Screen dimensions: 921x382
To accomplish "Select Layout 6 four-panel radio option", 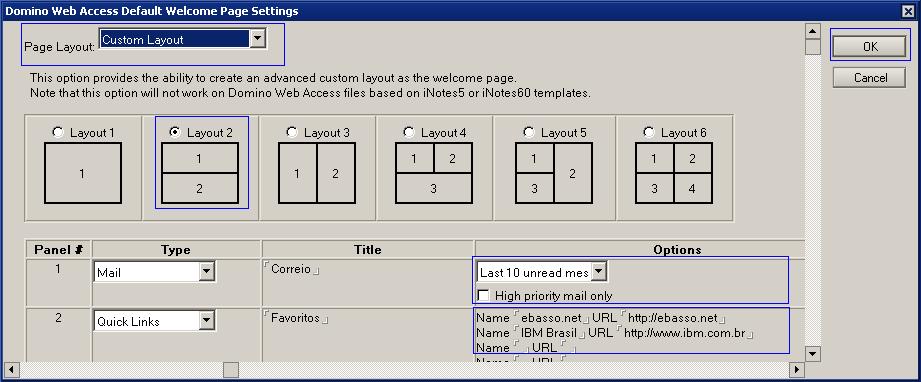I will tap(648, 132).
